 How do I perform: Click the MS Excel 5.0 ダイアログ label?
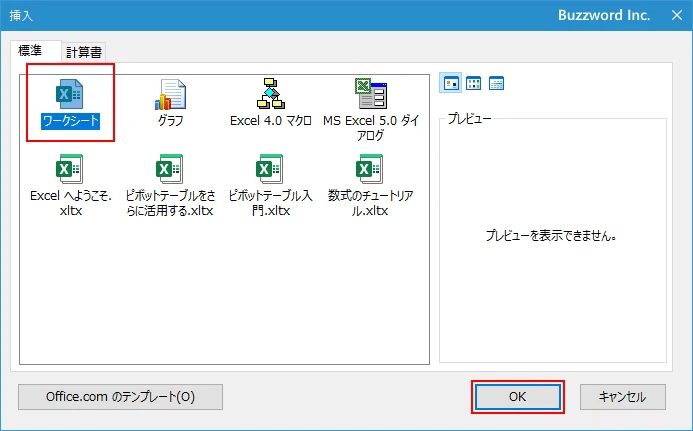point(371,128)
